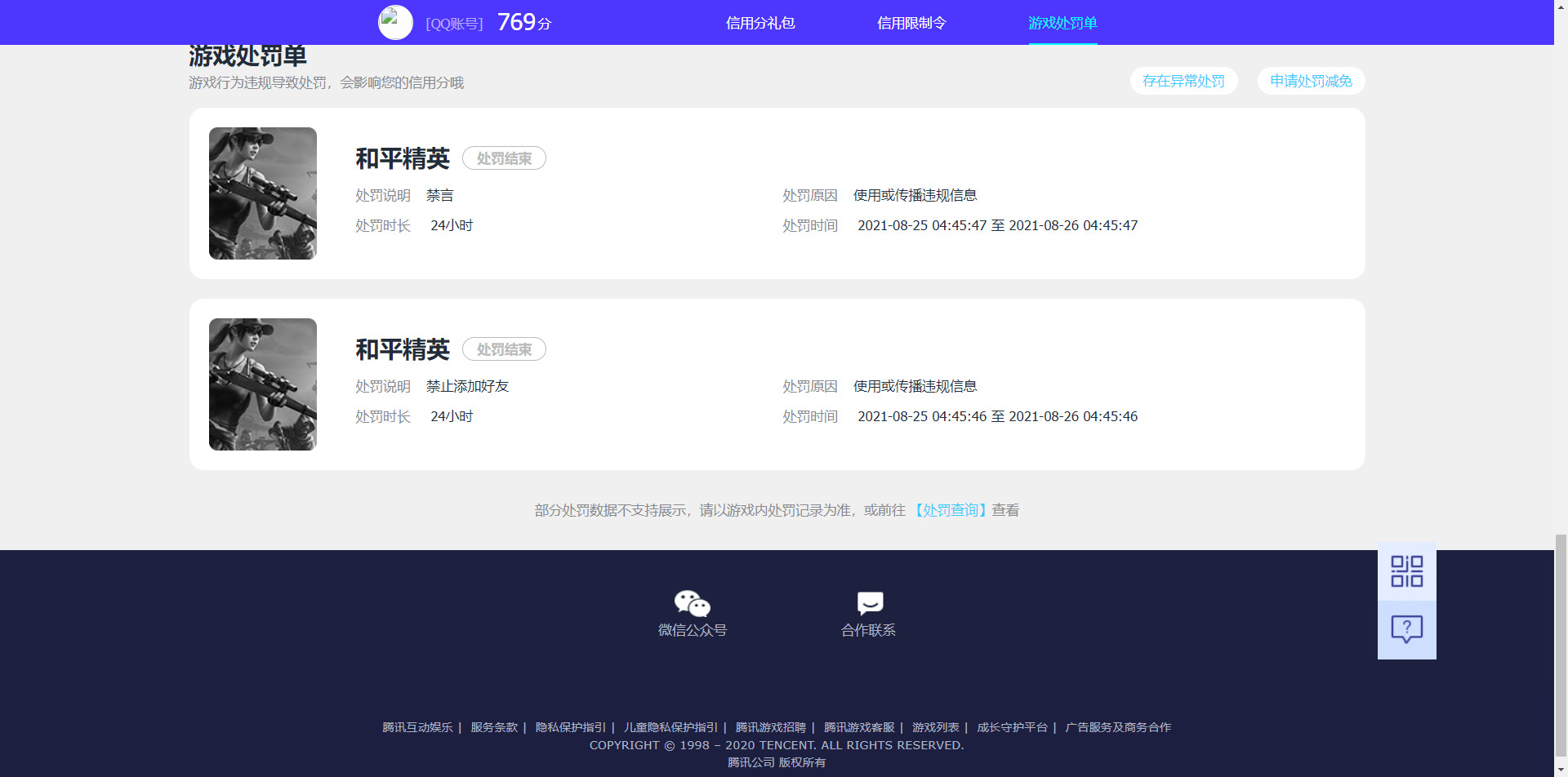Click 处罚结束 badge on the 禁言 record

tap(504, 158)
